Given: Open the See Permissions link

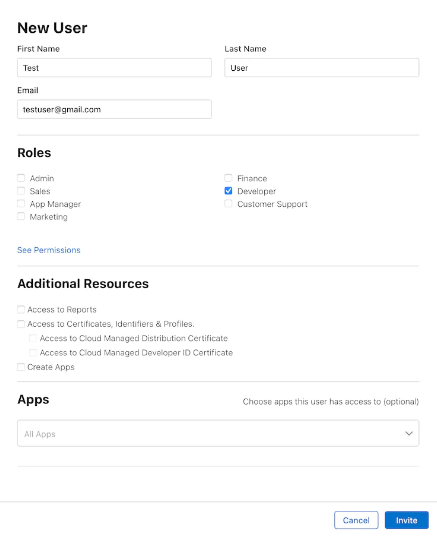Looking at the screenshot, I should (49, 250).
